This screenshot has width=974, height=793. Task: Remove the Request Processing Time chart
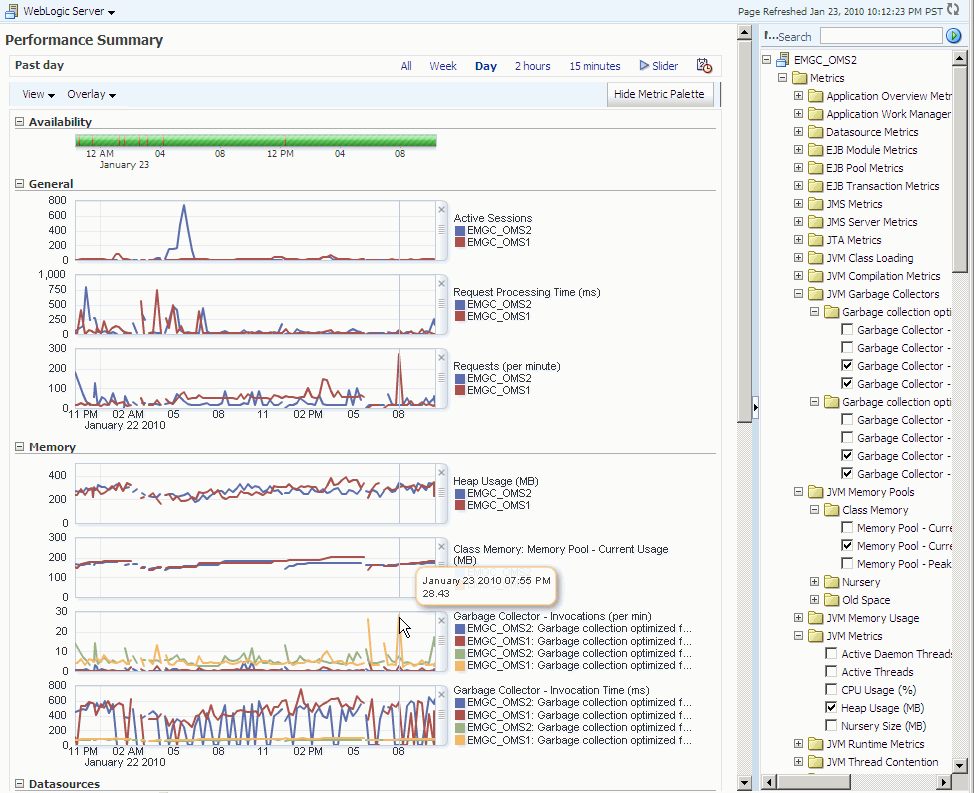442,284
